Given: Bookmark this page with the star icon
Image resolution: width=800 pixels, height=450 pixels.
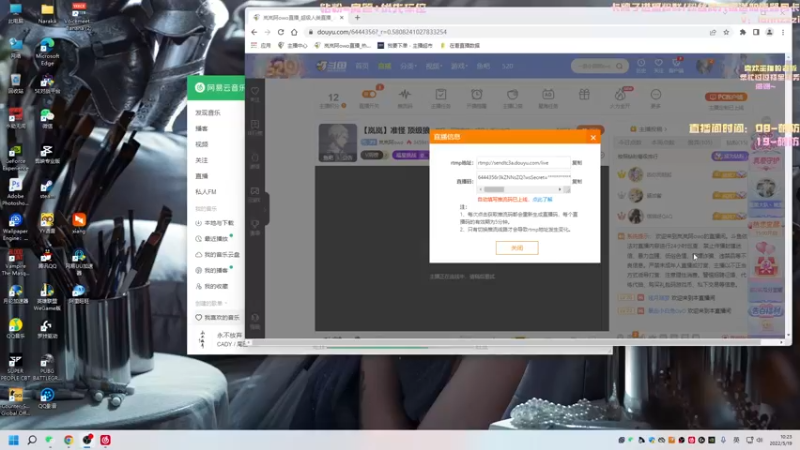Looking at the screenshot, I should pyautogui.click(x=726, y=32).
